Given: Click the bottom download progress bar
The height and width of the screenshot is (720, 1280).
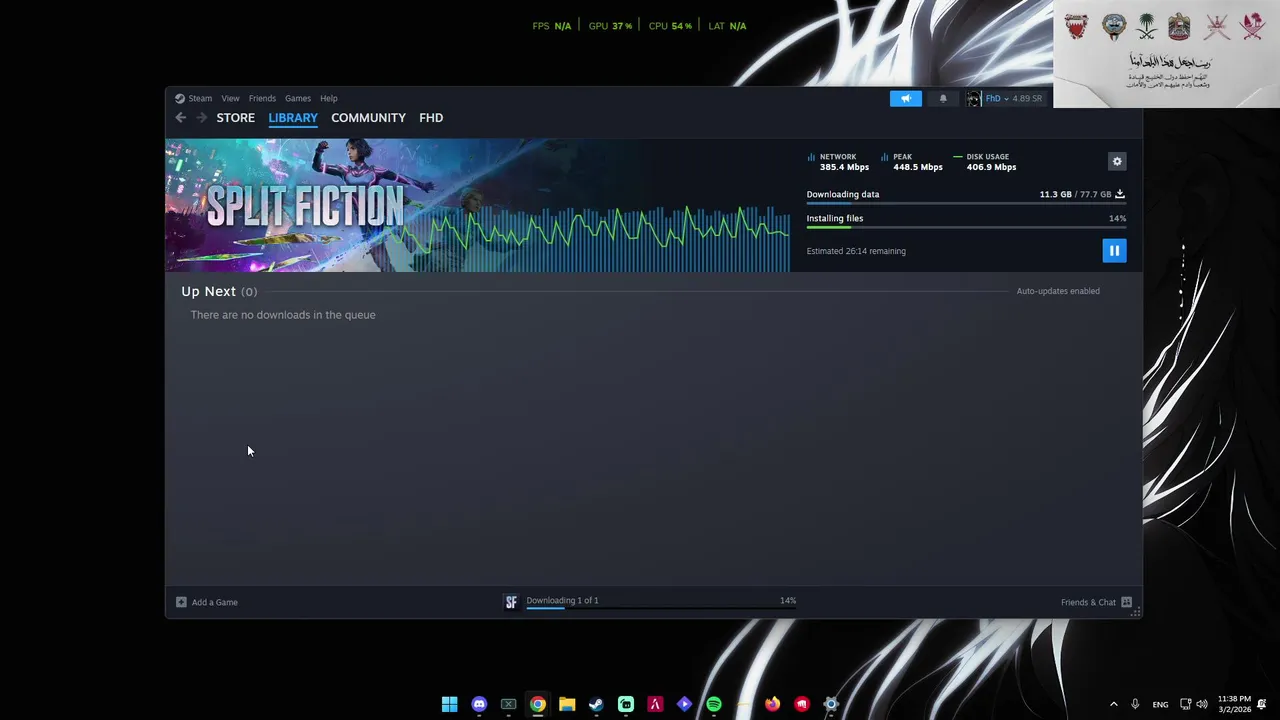Looking at the screenshot, I should [661, 608].
